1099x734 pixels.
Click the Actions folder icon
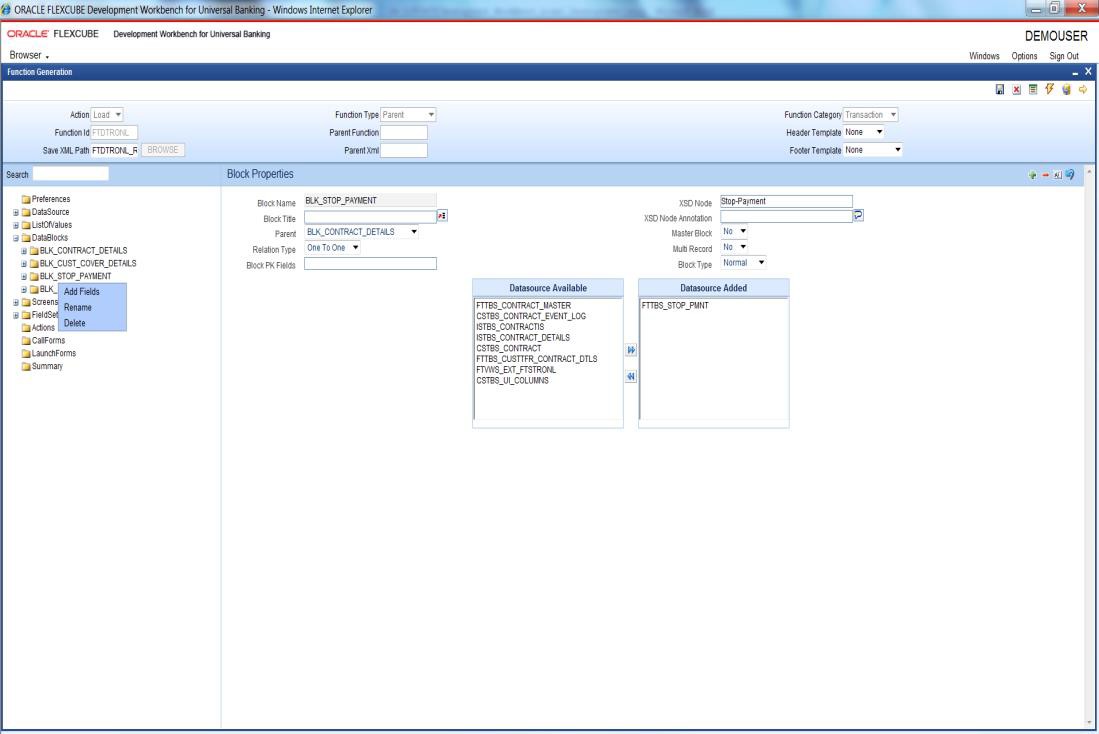pos(26,327)
